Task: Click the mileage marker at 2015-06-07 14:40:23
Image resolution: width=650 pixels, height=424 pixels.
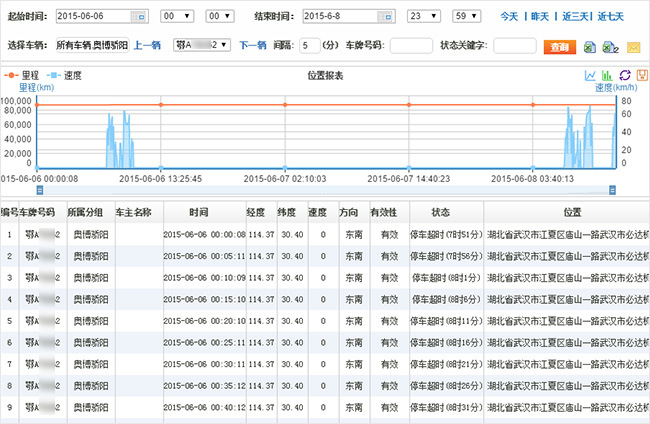Action: (x=409, y=105)
